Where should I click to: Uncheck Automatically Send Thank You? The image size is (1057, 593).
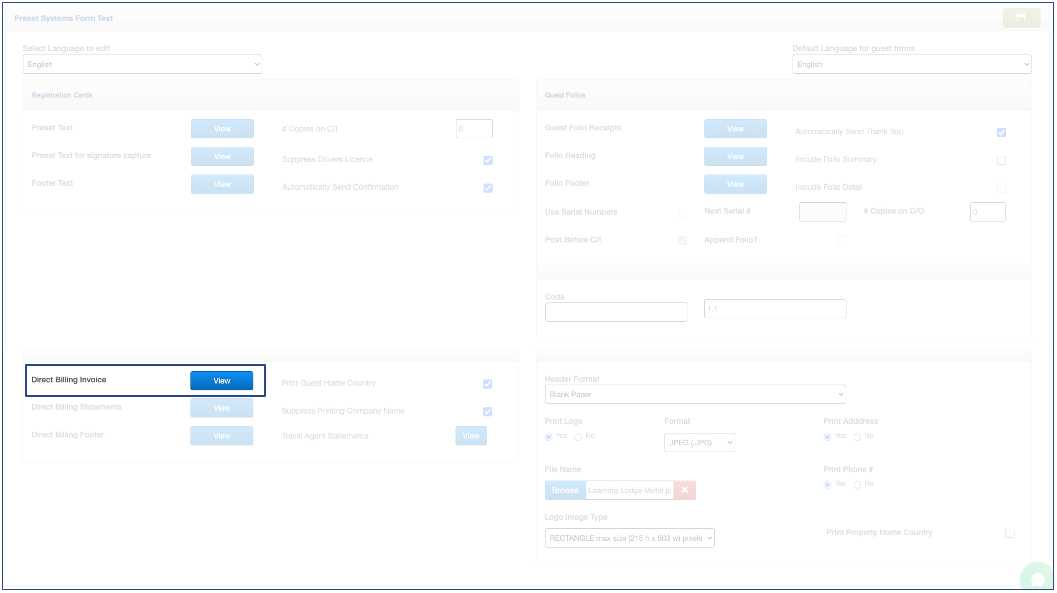click(1001, 132)
